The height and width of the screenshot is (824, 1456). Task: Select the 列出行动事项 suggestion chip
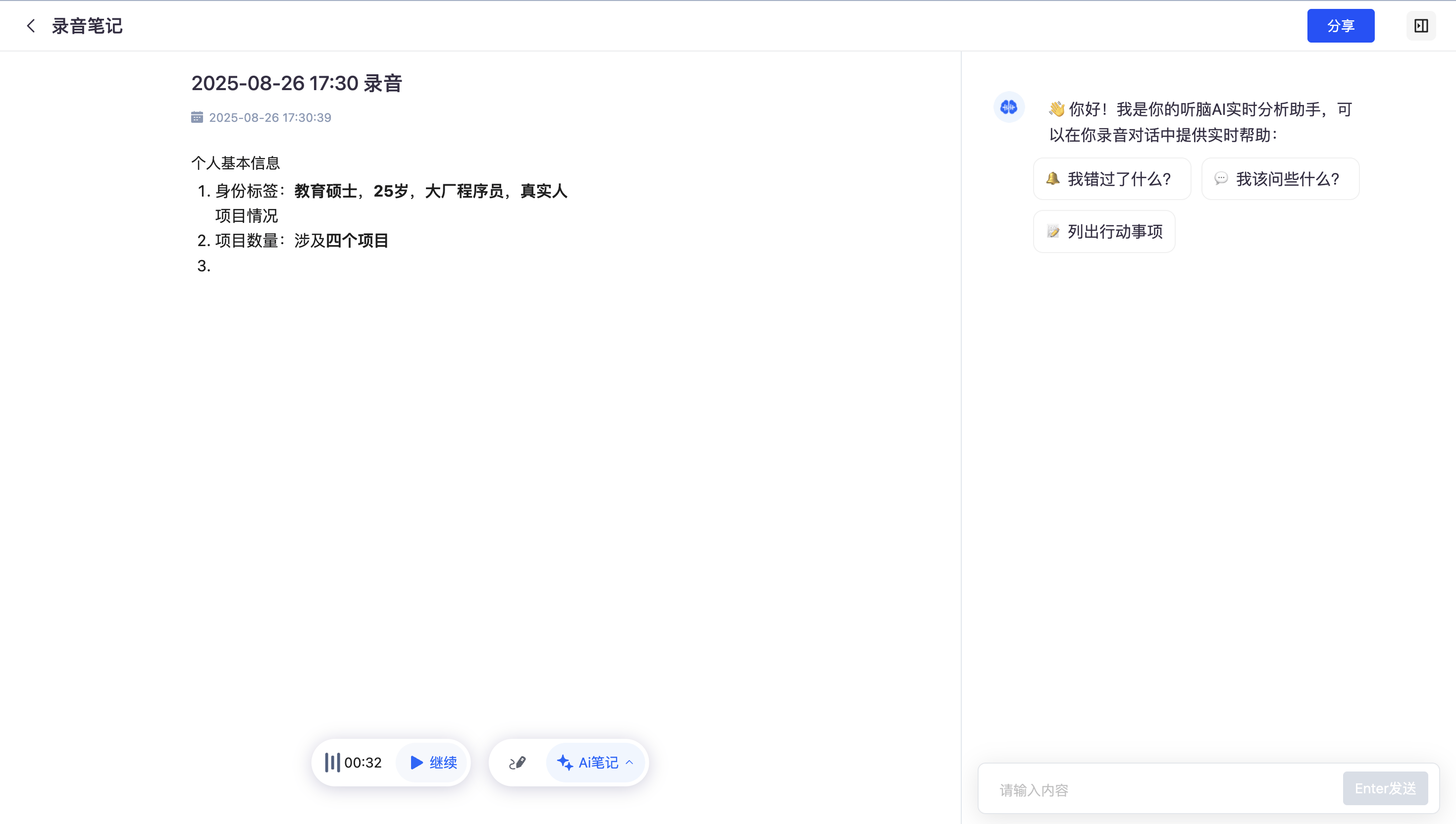click(x=1104, y=231)
